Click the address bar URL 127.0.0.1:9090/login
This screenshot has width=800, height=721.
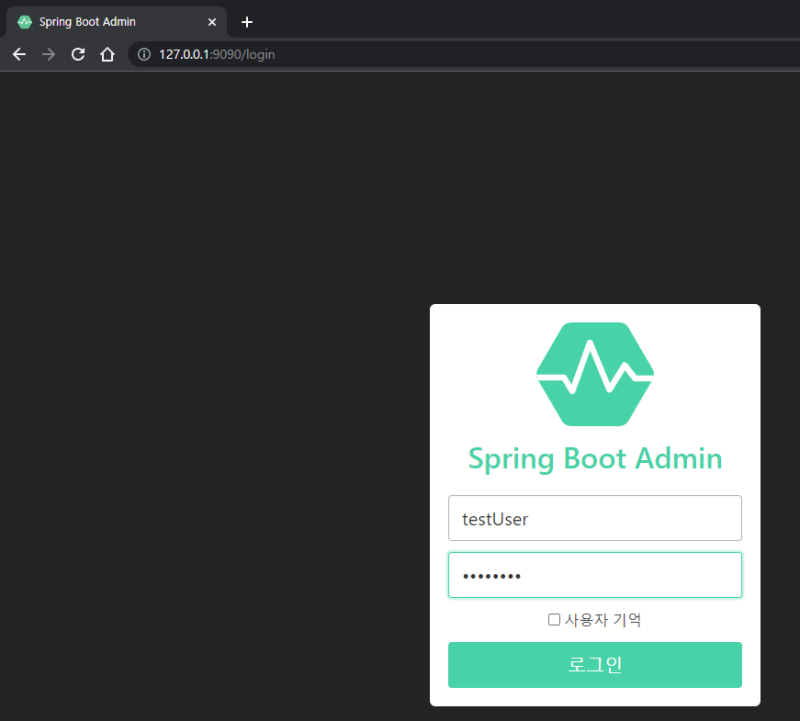click(x=217, y=54)
